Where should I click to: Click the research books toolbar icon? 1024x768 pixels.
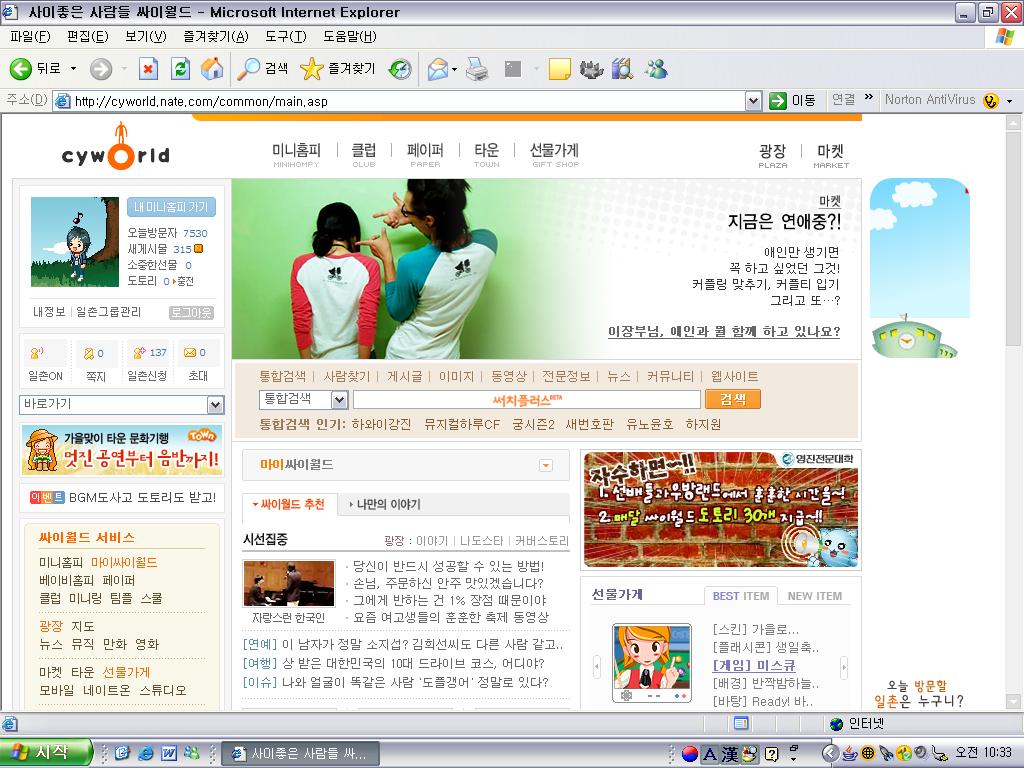(x=622, y=69)
